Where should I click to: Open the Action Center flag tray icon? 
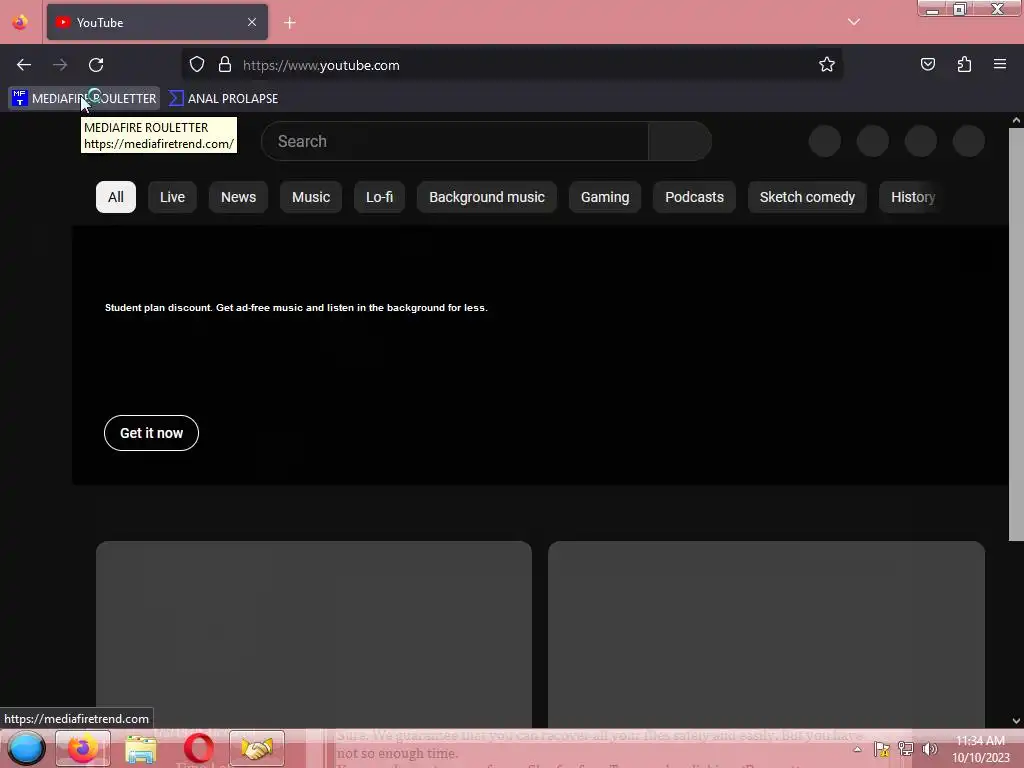coord(882,749)
